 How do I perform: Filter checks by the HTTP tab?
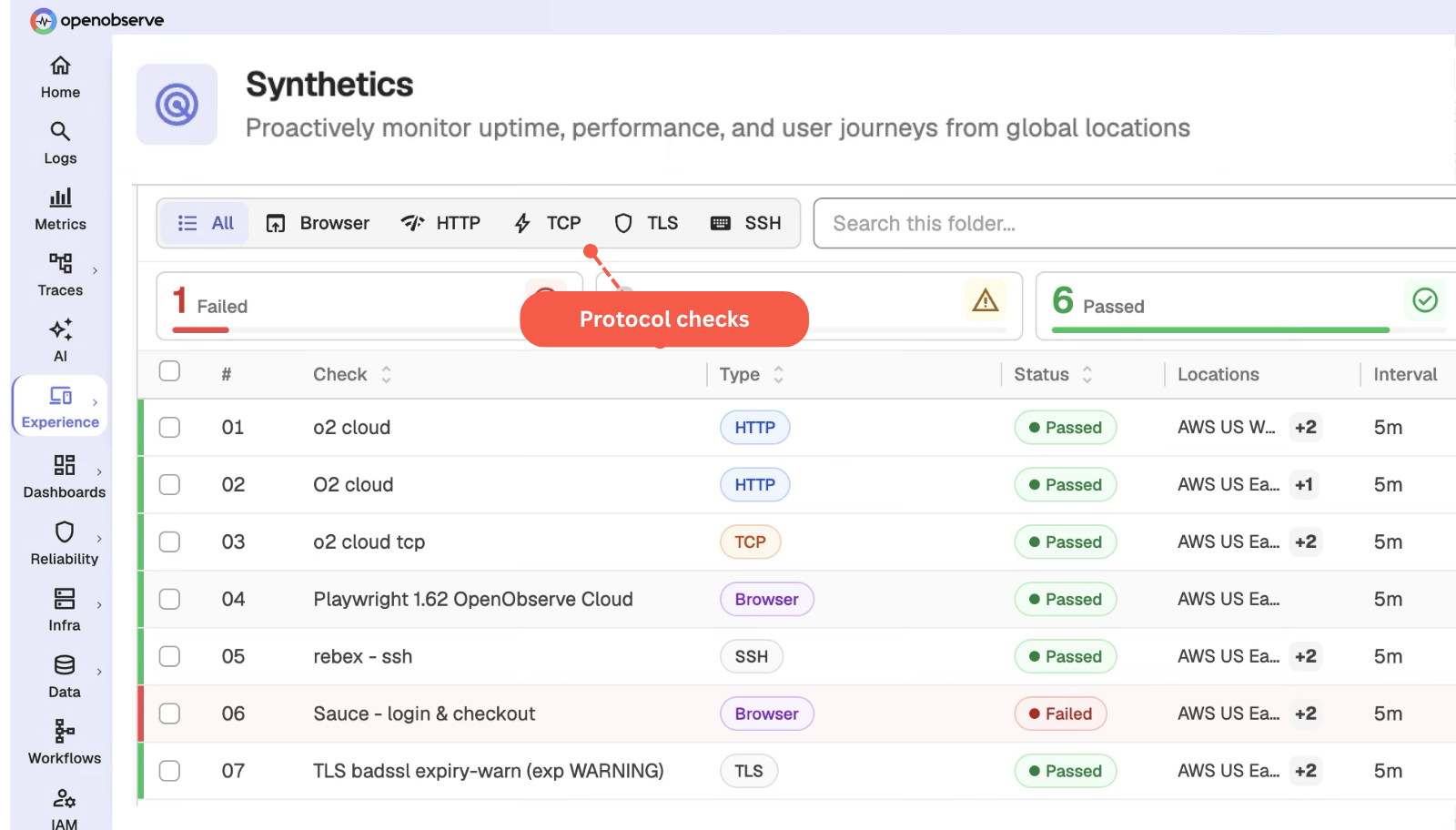440,223
